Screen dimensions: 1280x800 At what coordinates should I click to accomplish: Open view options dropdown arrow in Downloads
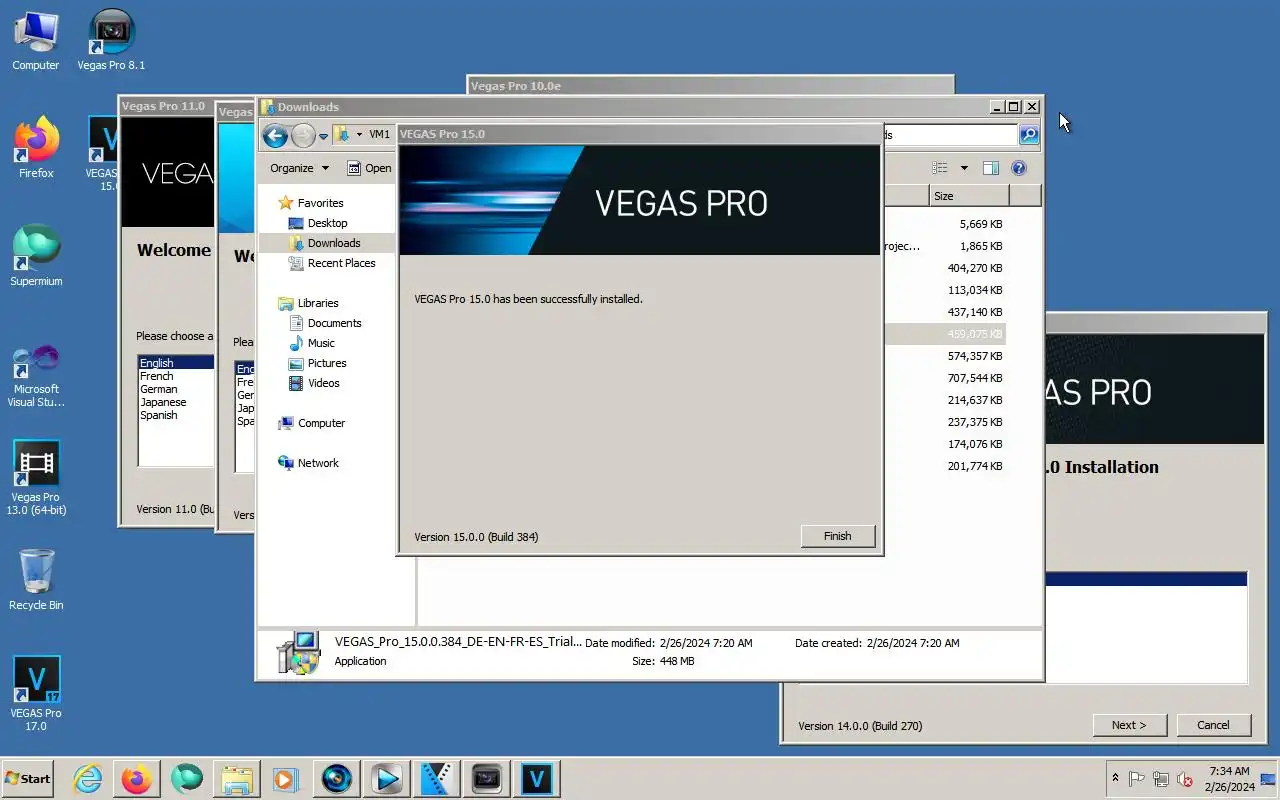click(964, 168)
